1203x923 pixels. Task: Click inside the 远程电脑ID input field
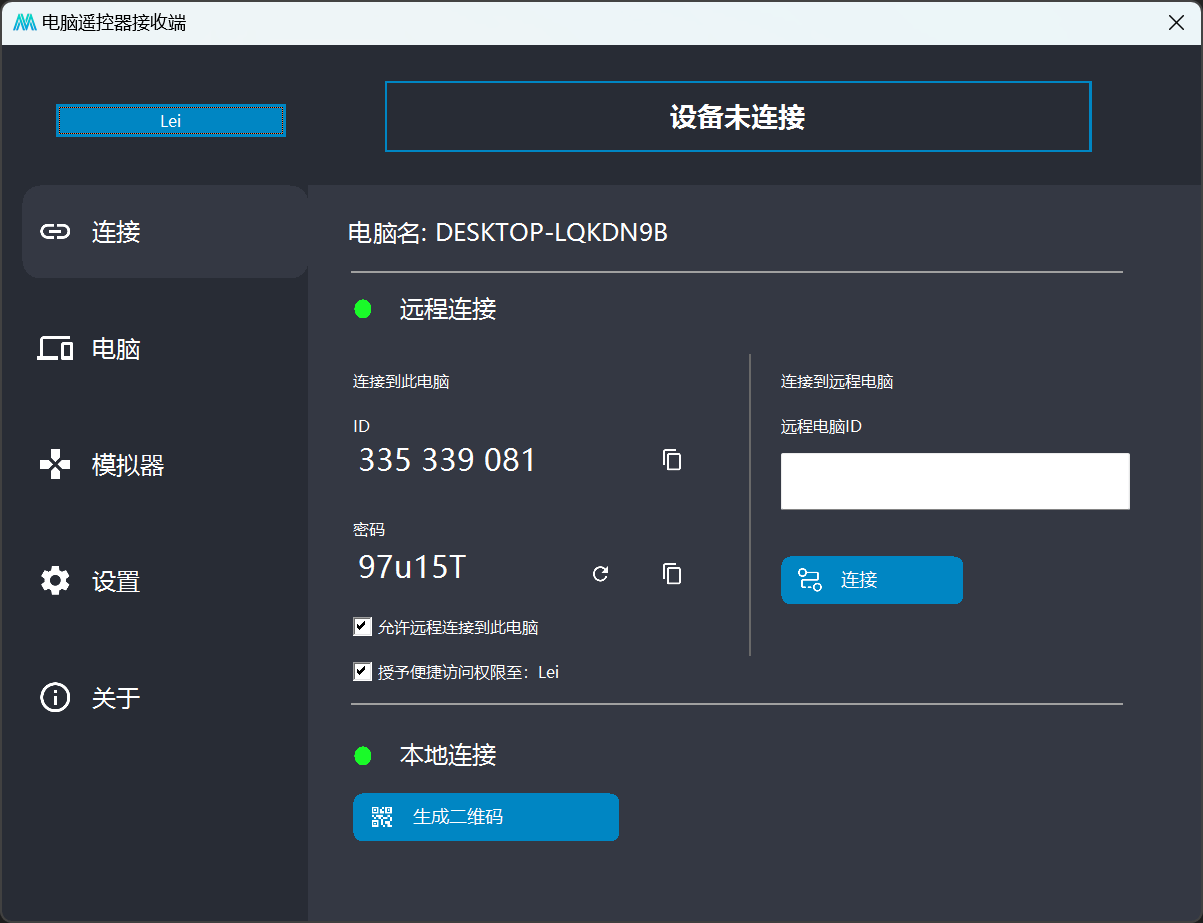pyautogui.click(x=954, y=481)
